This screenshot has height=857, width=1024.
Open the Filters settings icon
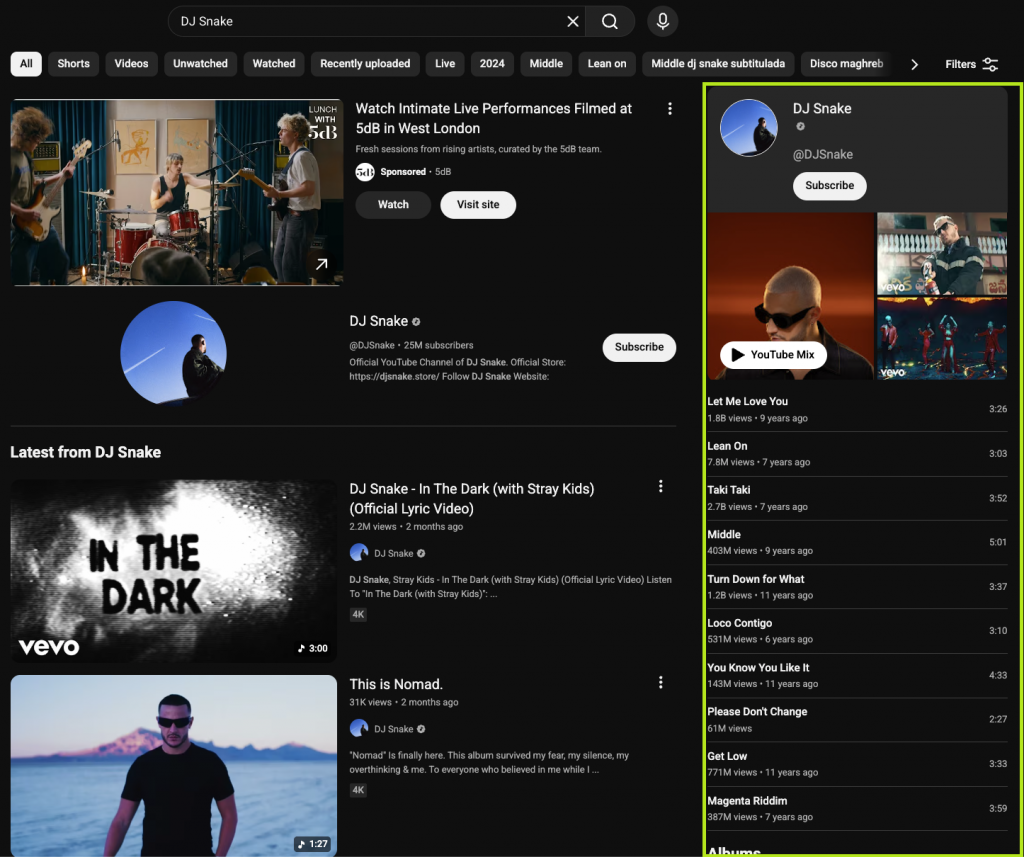pos(990,64)
